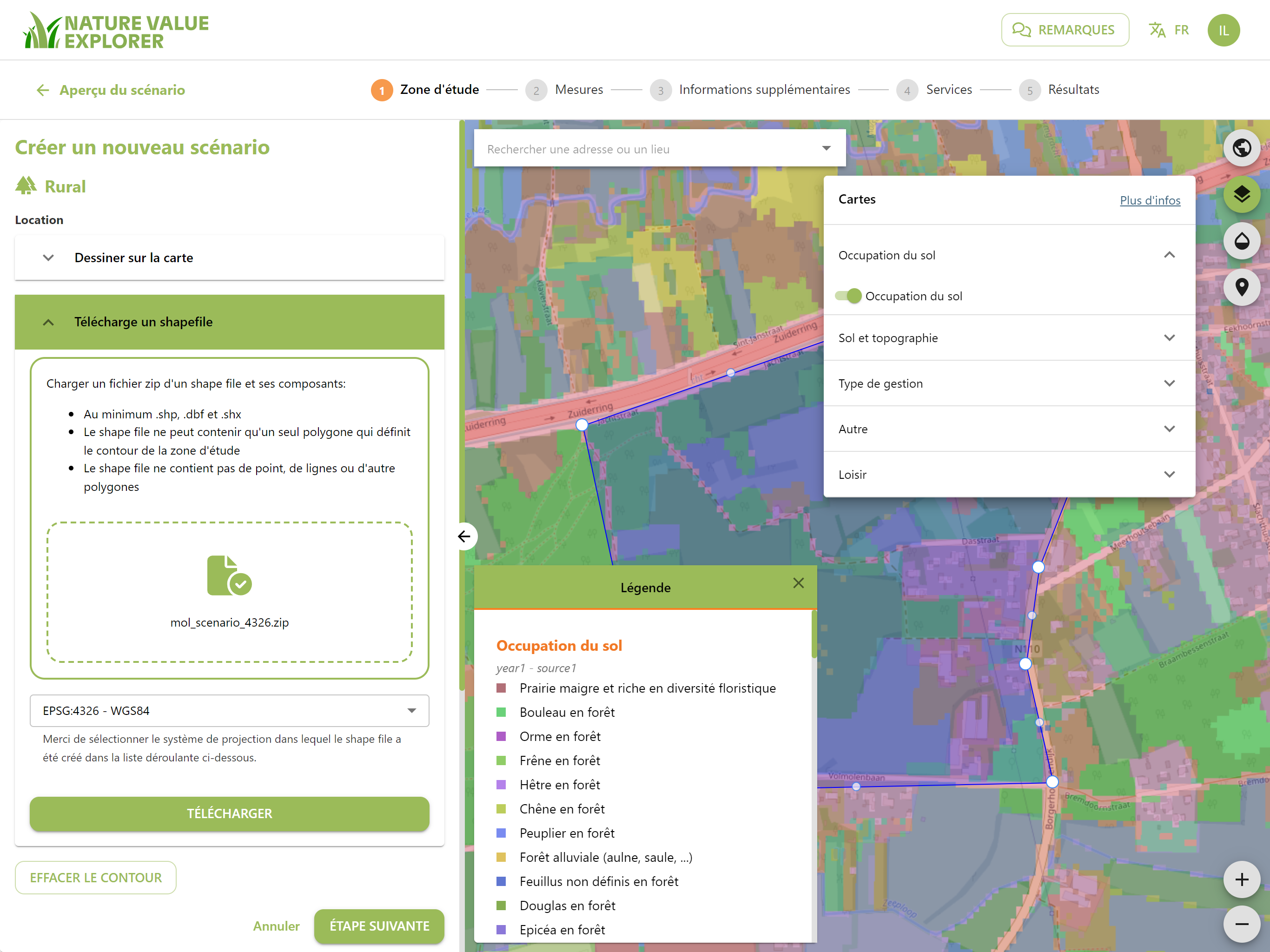Toggle Occupation du sol layer switch
Screen dimensions: 1270x952
[848, 296]
